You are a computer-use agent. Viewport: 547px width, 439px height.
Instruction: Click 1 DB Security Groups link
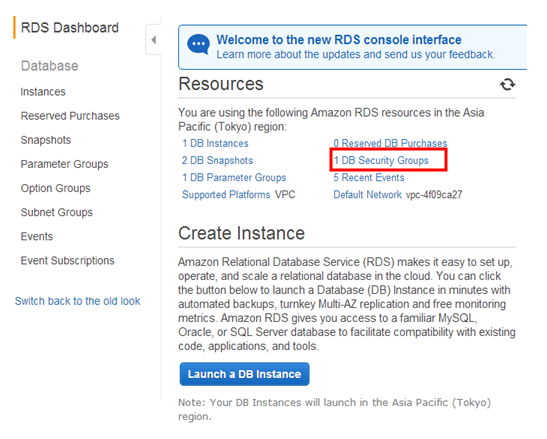[x=381, y=160]
